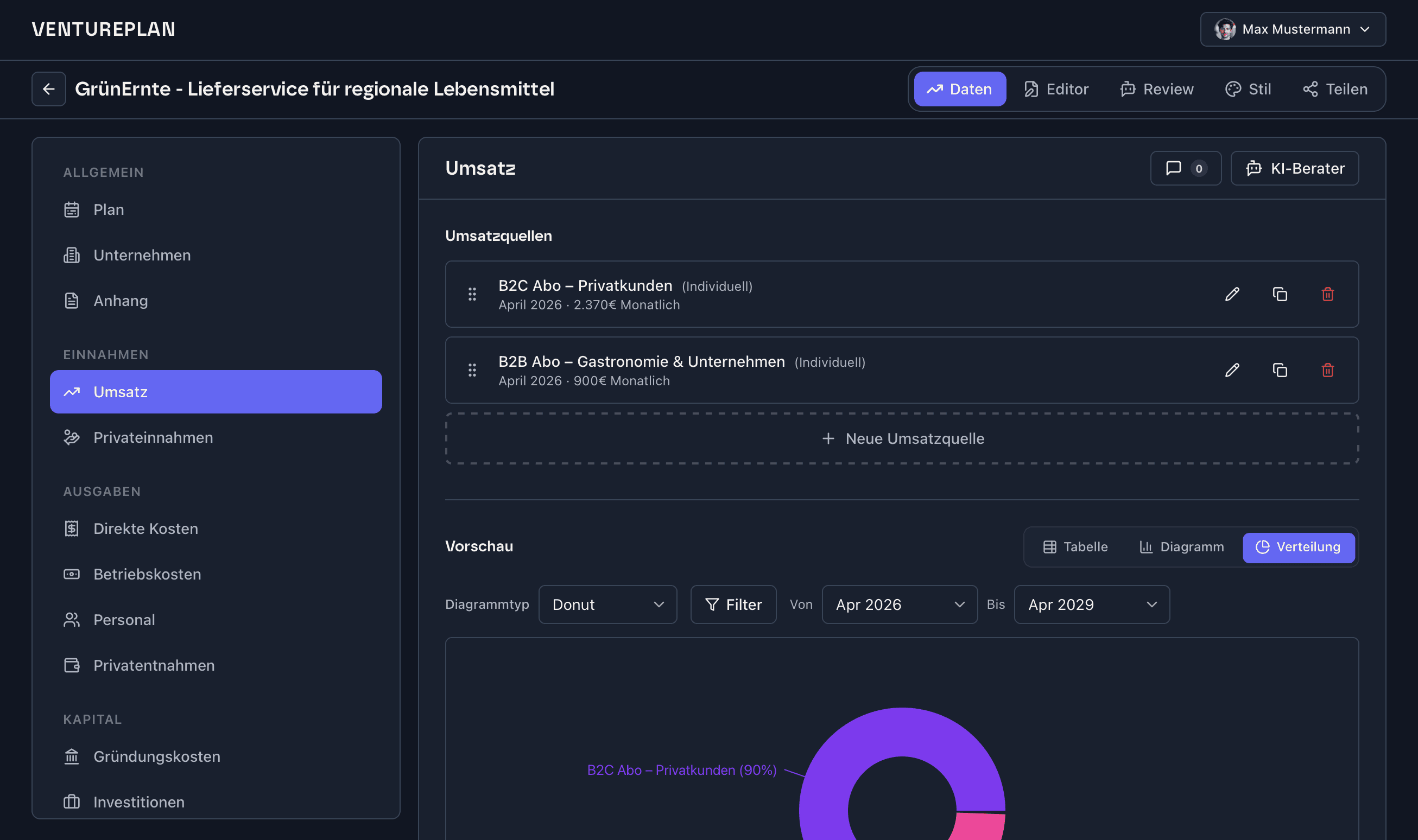This screenshot has width=1418, height=840.
Task: Click the B2C Abo – Privatkunden title
Action: point(585,286)
